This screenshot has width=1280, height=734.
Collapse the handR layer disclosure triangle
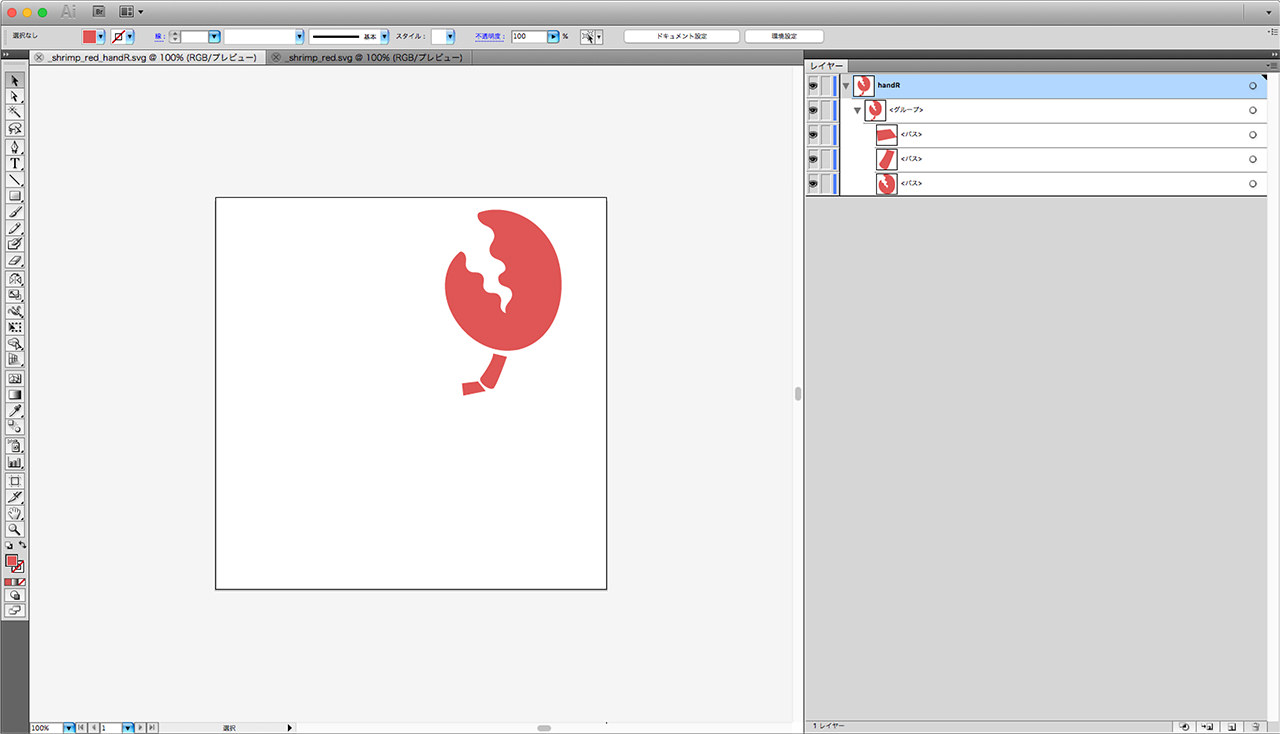point(846,86)
